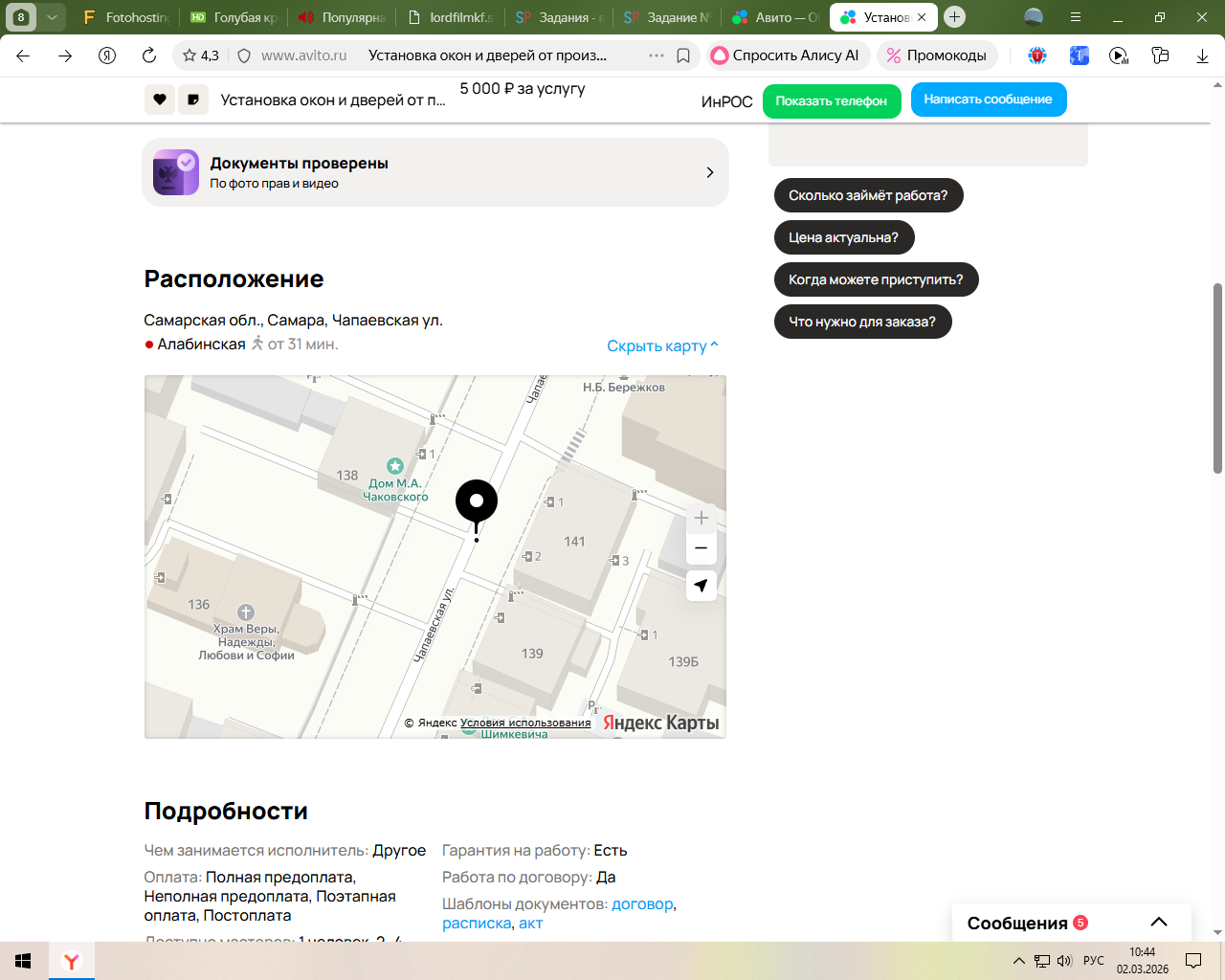The image size is (1225, 980).
Task: Expand the Сообщения chat panel
Action: [1072, 923]
